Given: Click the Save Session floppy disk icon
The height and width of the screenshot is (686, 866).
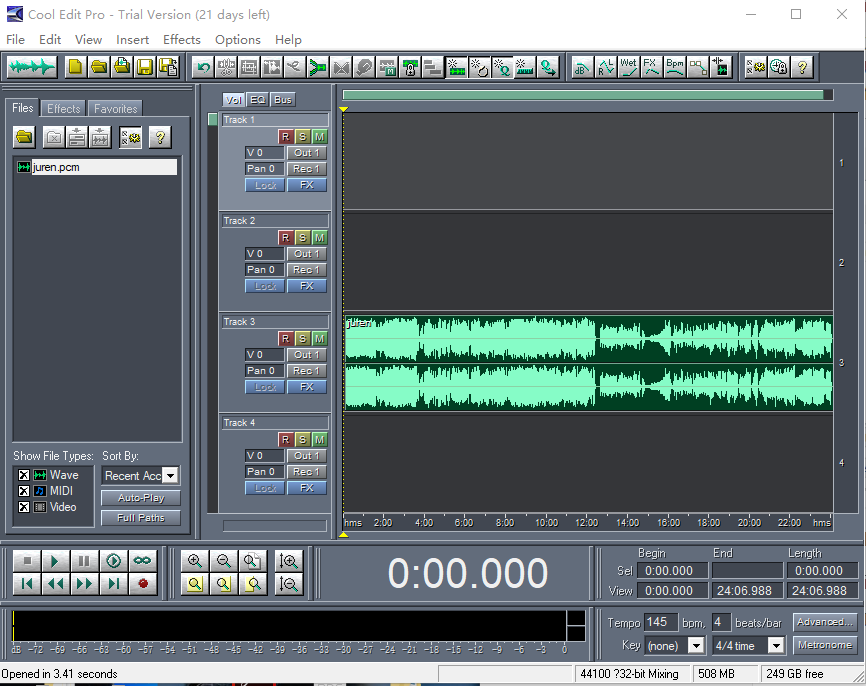Looking at the screenshot, I should tap(145, 67).
